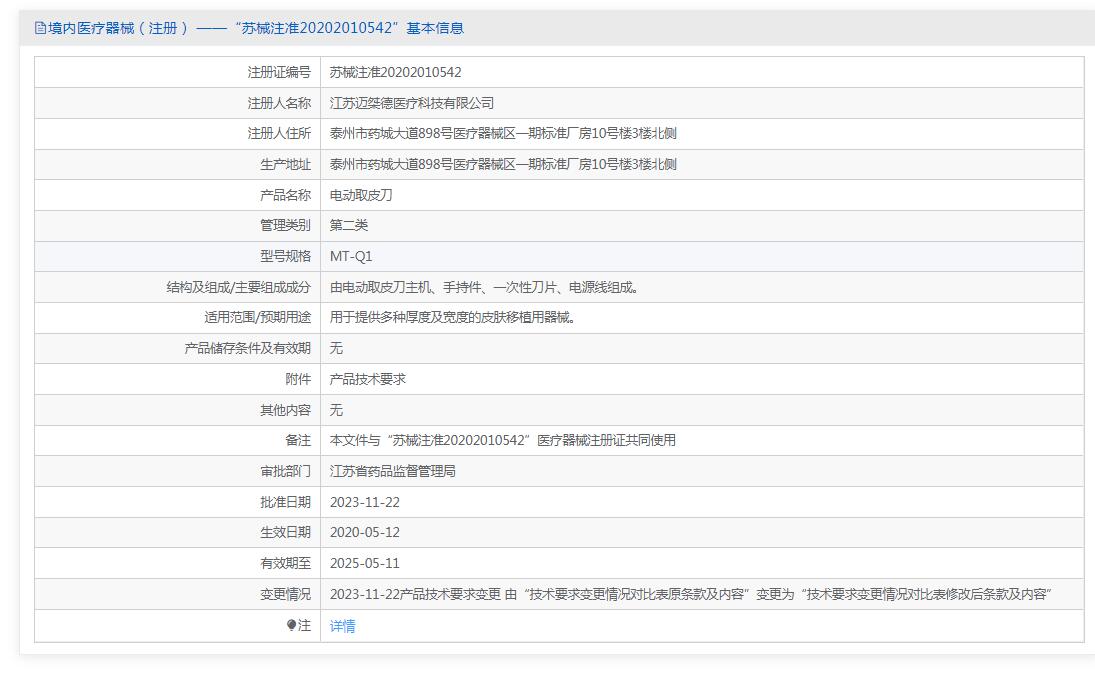Image resolution: width=1095 pixels, height=680 pixels.
Task: Click the page title 境内医疗器械（注册）基本信息
Action: point(256,28)
